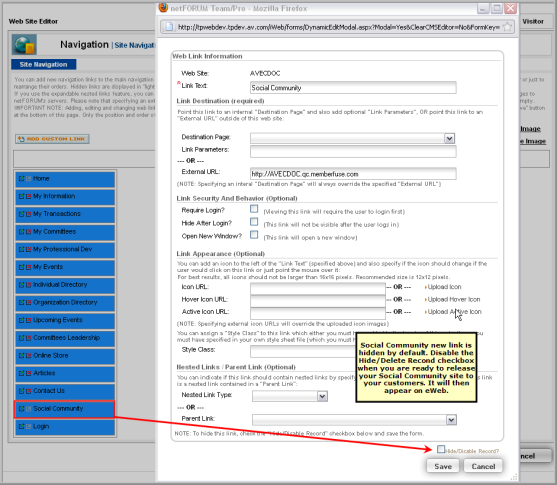Click into the Link Text field
The image size is (557, 485).
tap(353, 87)
